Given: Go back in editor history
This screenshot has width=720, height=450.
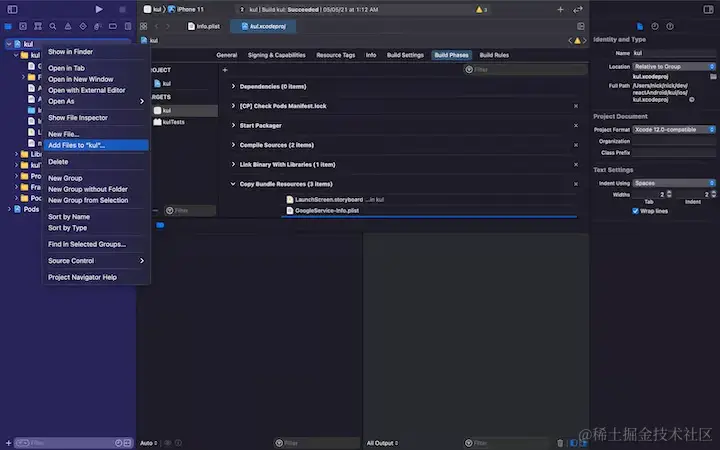Looking at the screenshot, I should 157,27.
